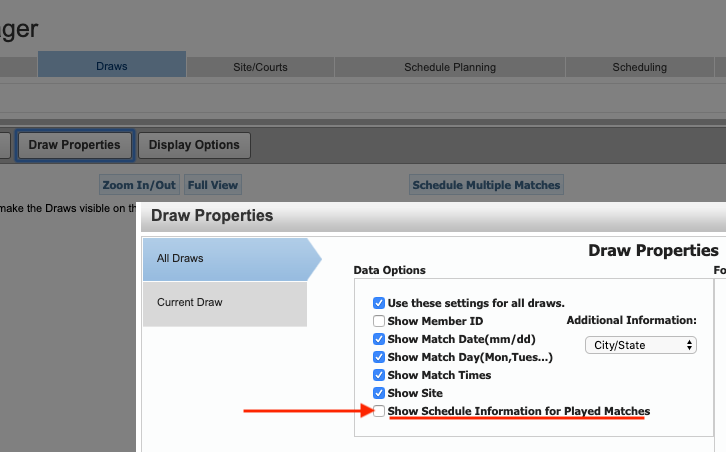Open the Draws tab
The width and height of the screenshot is (726, 452).
pyautogui.click(x=112, y=65)
